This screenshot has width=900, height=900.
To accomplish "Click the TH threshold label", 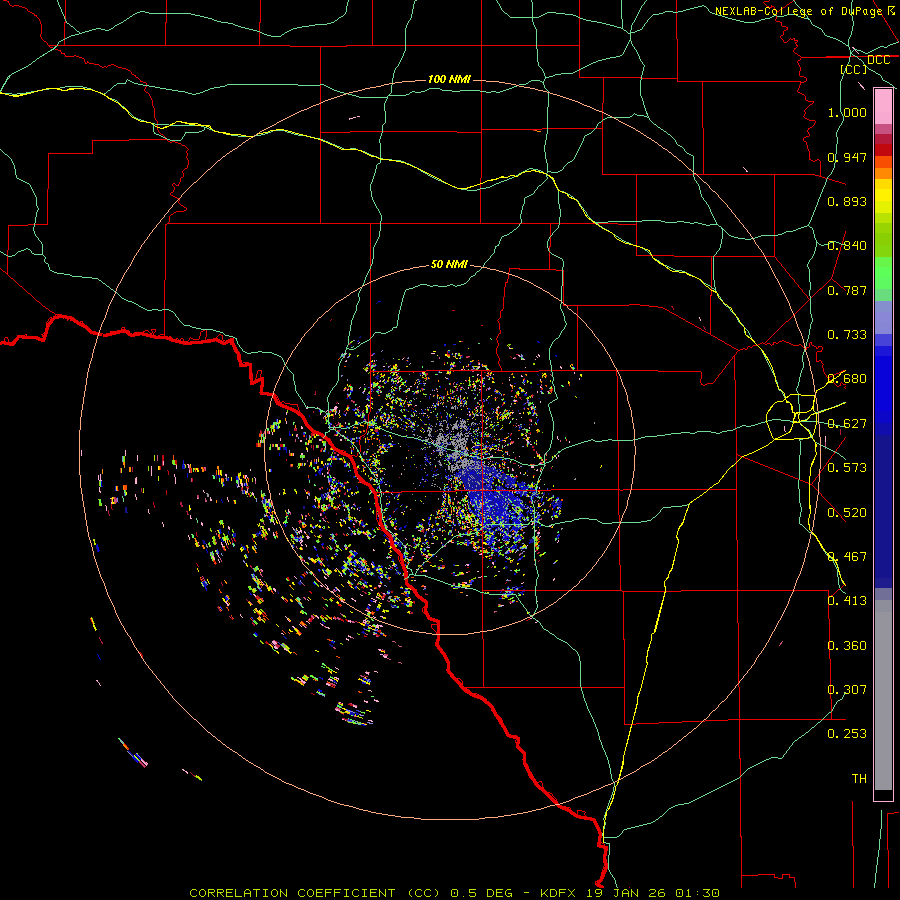I will [x=859, y=779].
